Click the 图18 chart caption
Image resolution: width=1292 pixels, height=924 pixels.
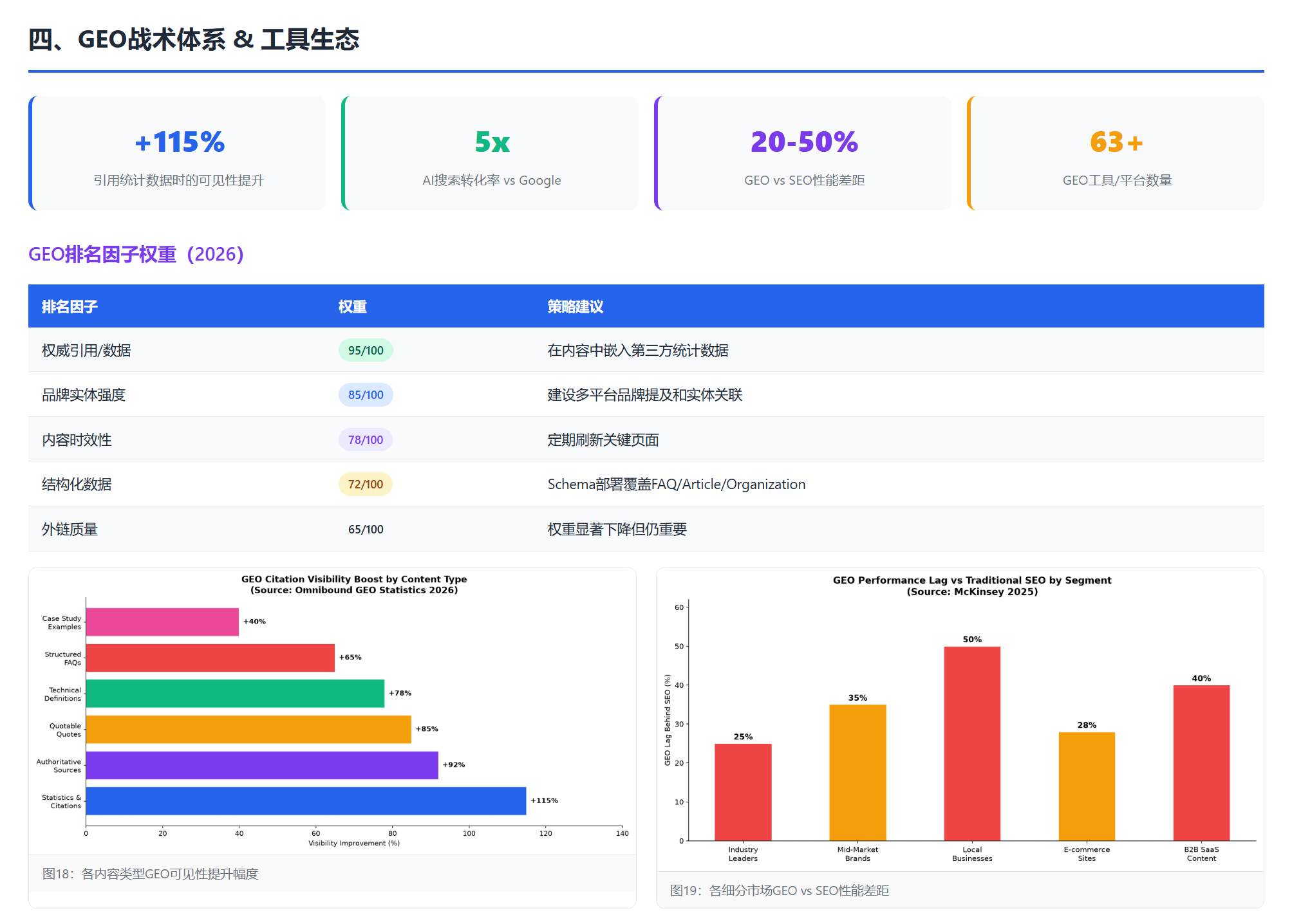click(151, 874)
